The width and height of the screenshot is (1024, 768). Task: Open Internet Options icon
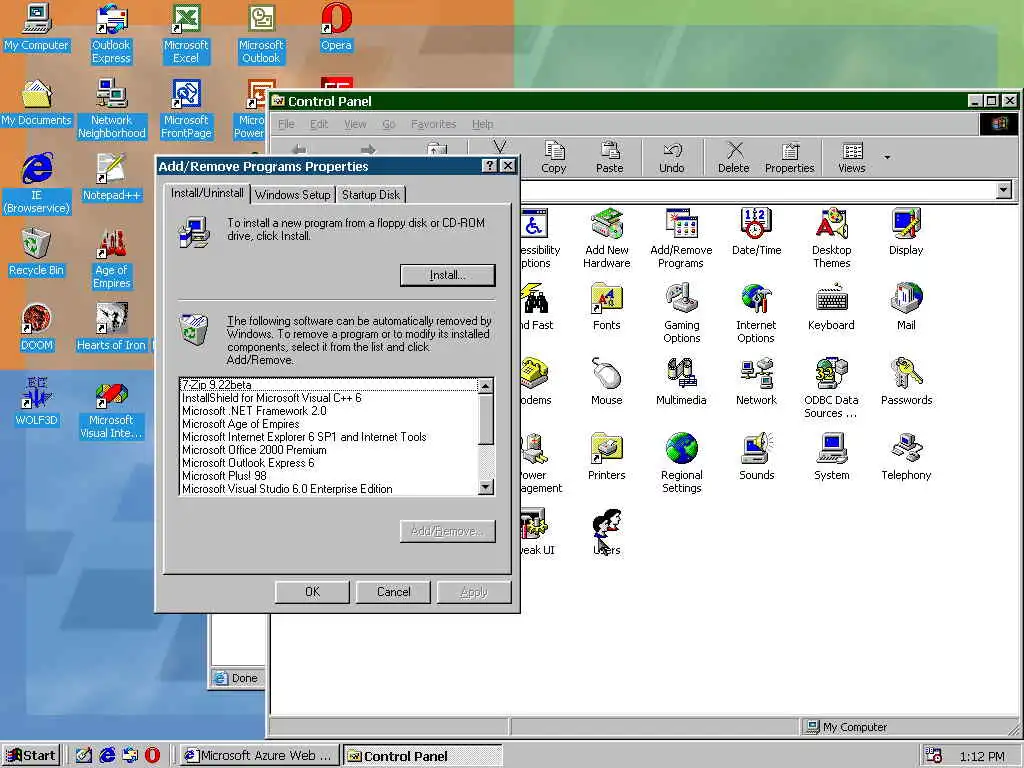click(756, 313)
